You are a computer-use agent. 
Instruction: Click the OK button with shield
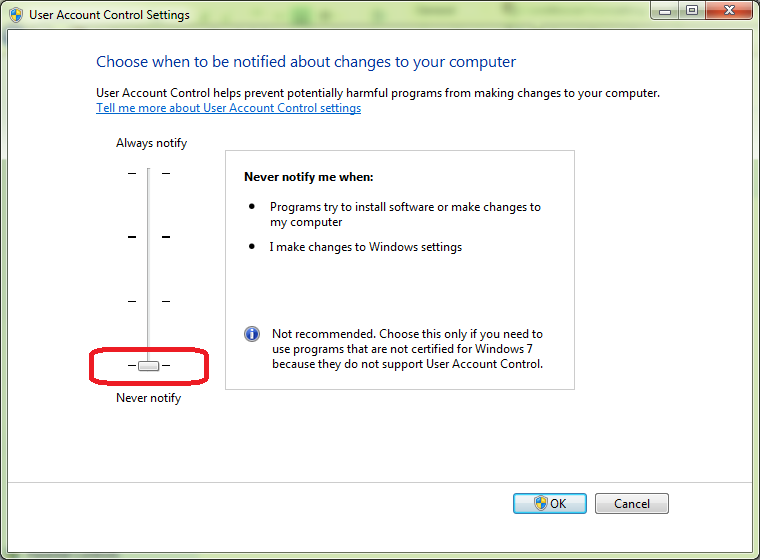(x=550, y=503)
